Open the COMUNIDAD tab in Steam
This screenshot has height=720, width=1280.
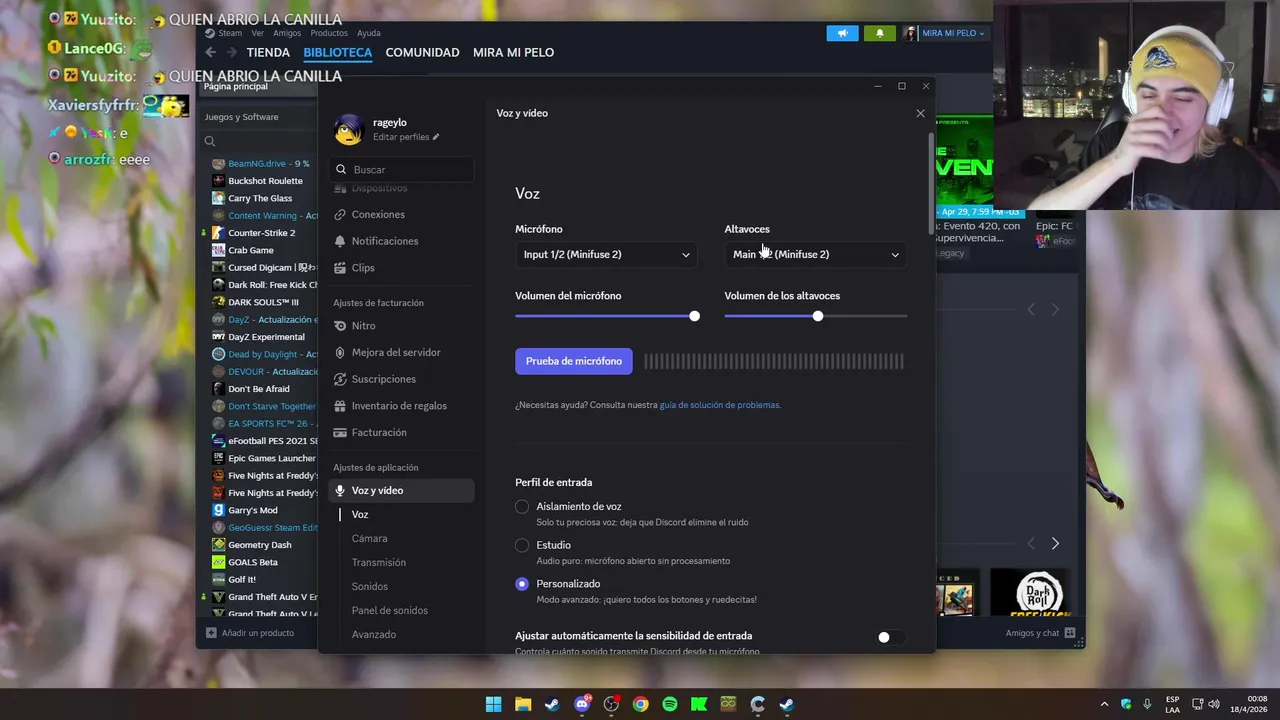click(422, 52)
